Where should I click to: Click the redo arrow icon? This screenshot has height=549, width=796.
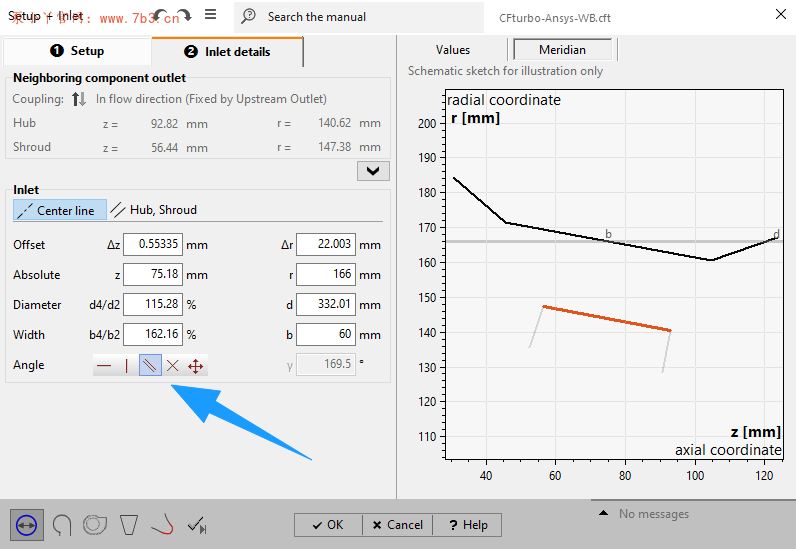185,15
